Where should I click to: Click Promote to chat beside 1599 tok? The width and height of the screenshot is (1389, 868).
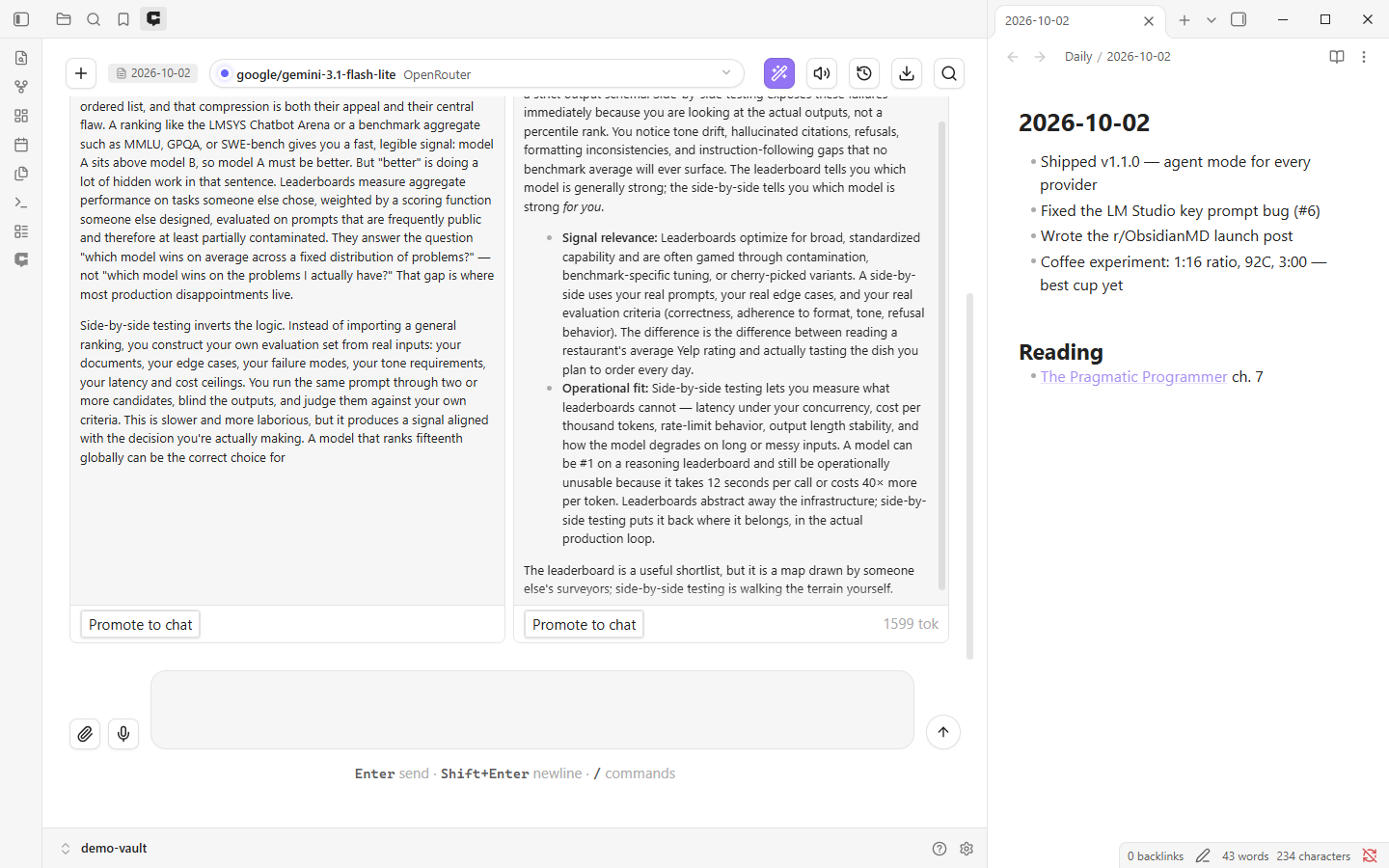pyautogui.click(x=584, y=625)
